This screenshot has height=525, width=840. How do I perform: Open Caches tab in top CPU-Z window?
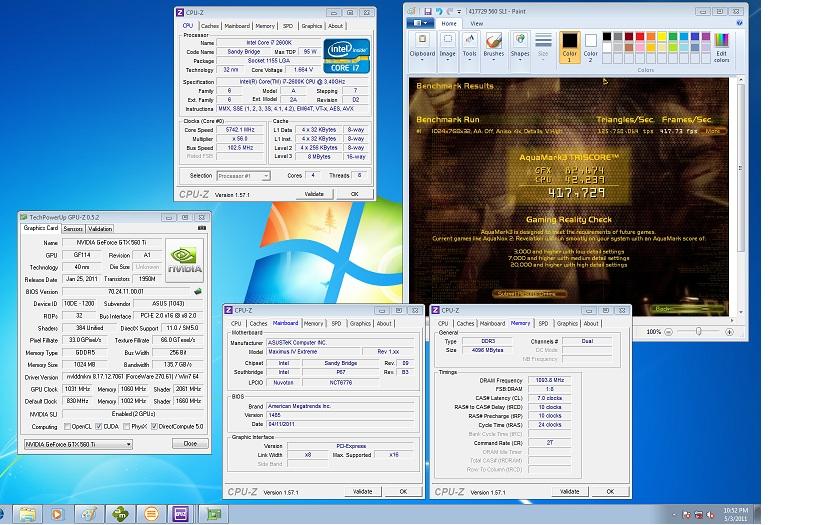210,26
